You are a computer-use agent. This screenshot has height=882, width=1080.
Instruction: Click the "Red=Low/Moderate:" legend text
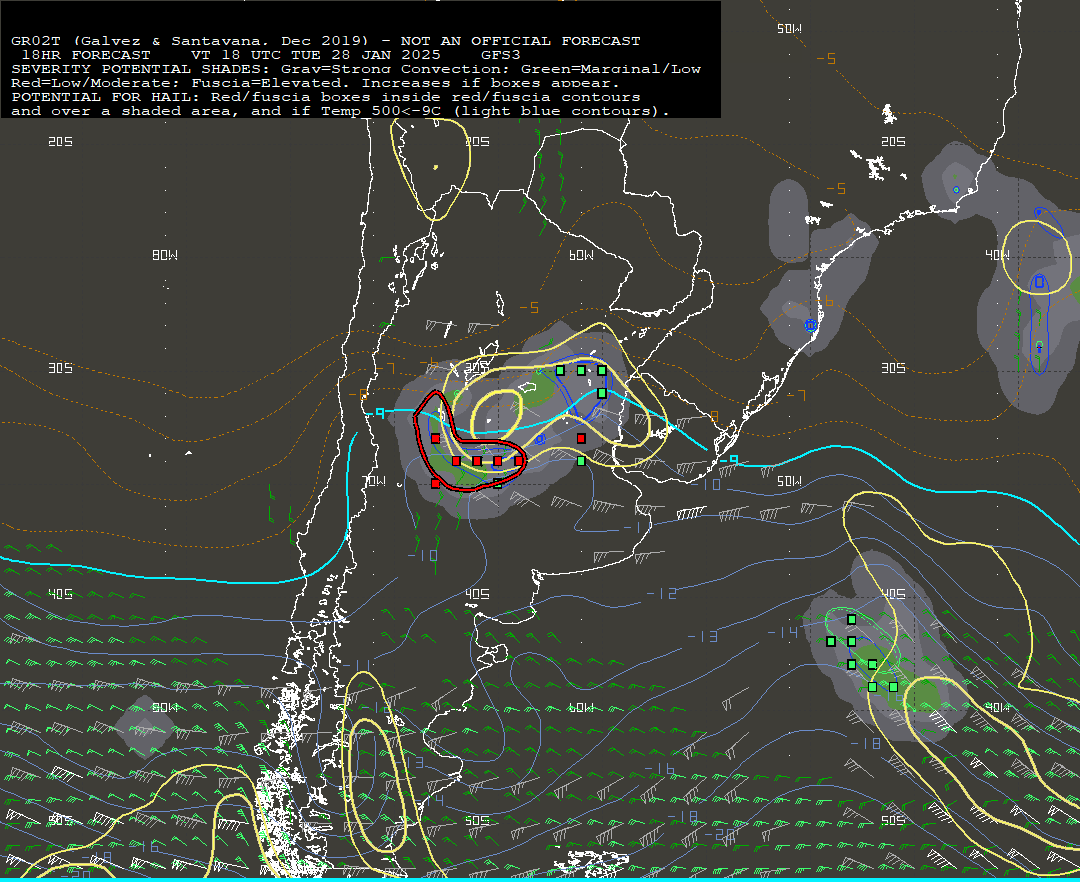pyautogui.click(x=96, y=83)
